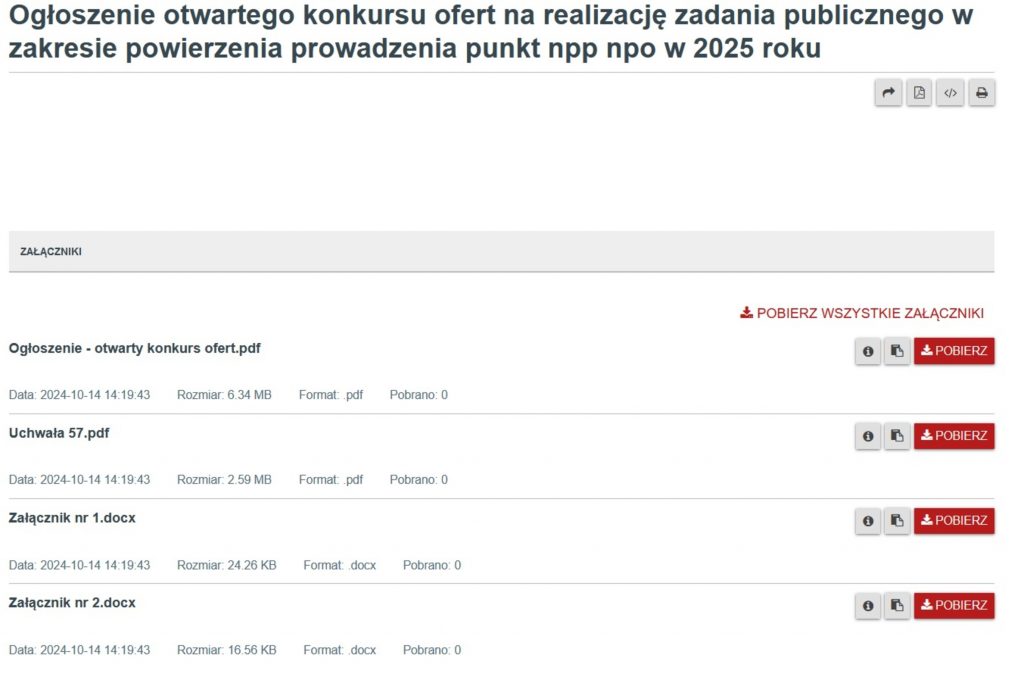Screen dimensions: 1024x680
Task: Click copy icon for Uchwała 57.pdf
Action: [897, 436]
